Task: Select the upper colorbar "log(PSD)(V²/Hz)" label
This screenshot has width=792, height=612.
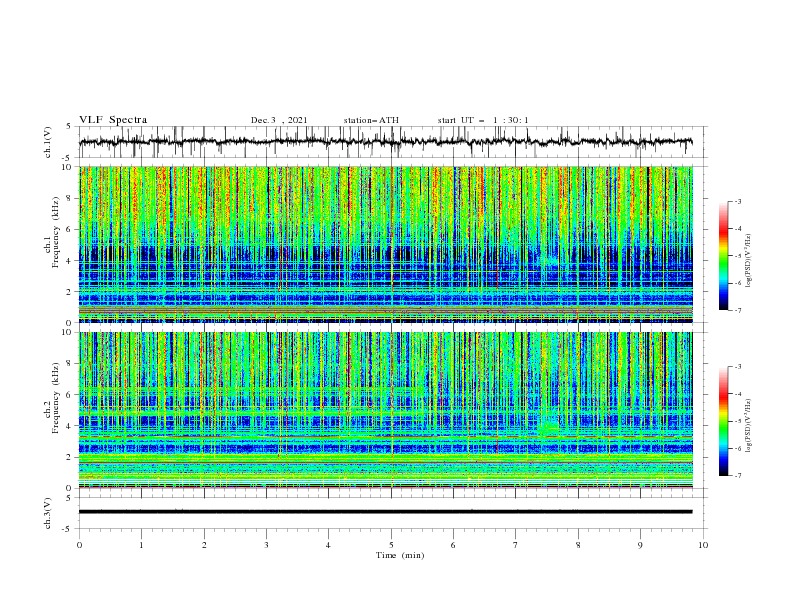Action: coord(748,261)
